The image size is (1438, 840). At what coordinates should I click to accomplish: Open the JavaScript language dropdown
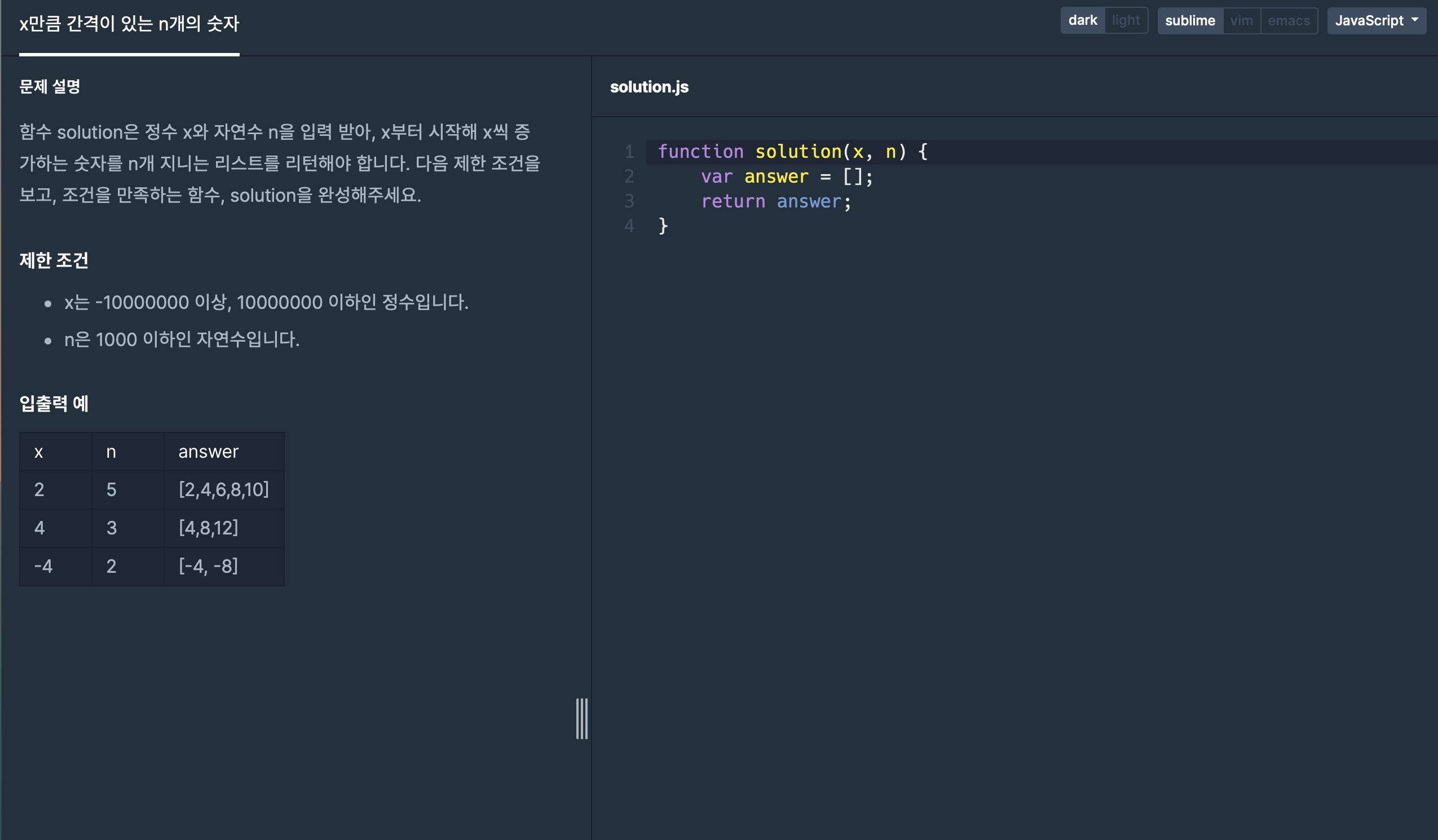[x=1375, y=20]
